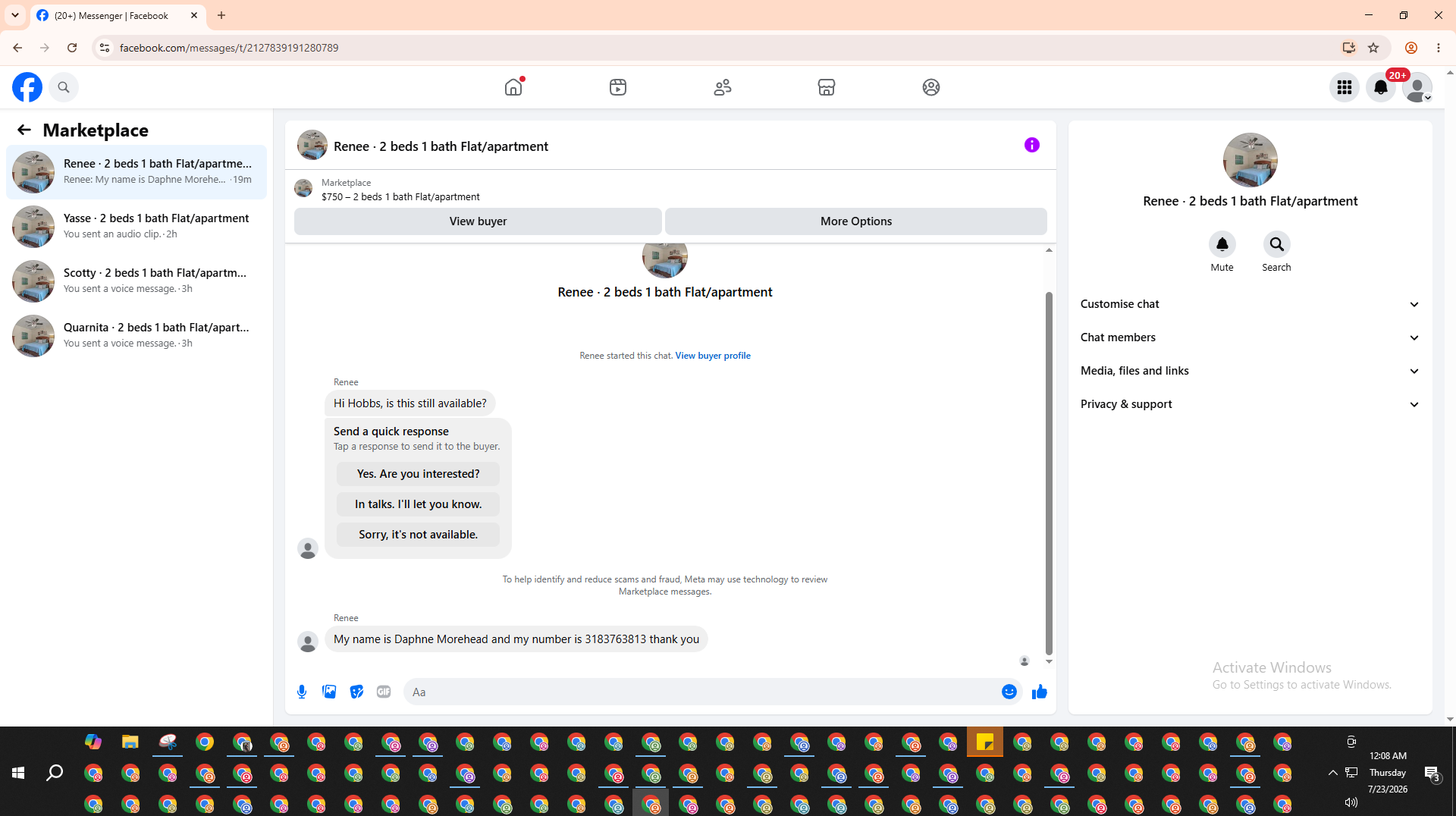
Task: Open the Yasse conversation
Action: pos(136,227)
